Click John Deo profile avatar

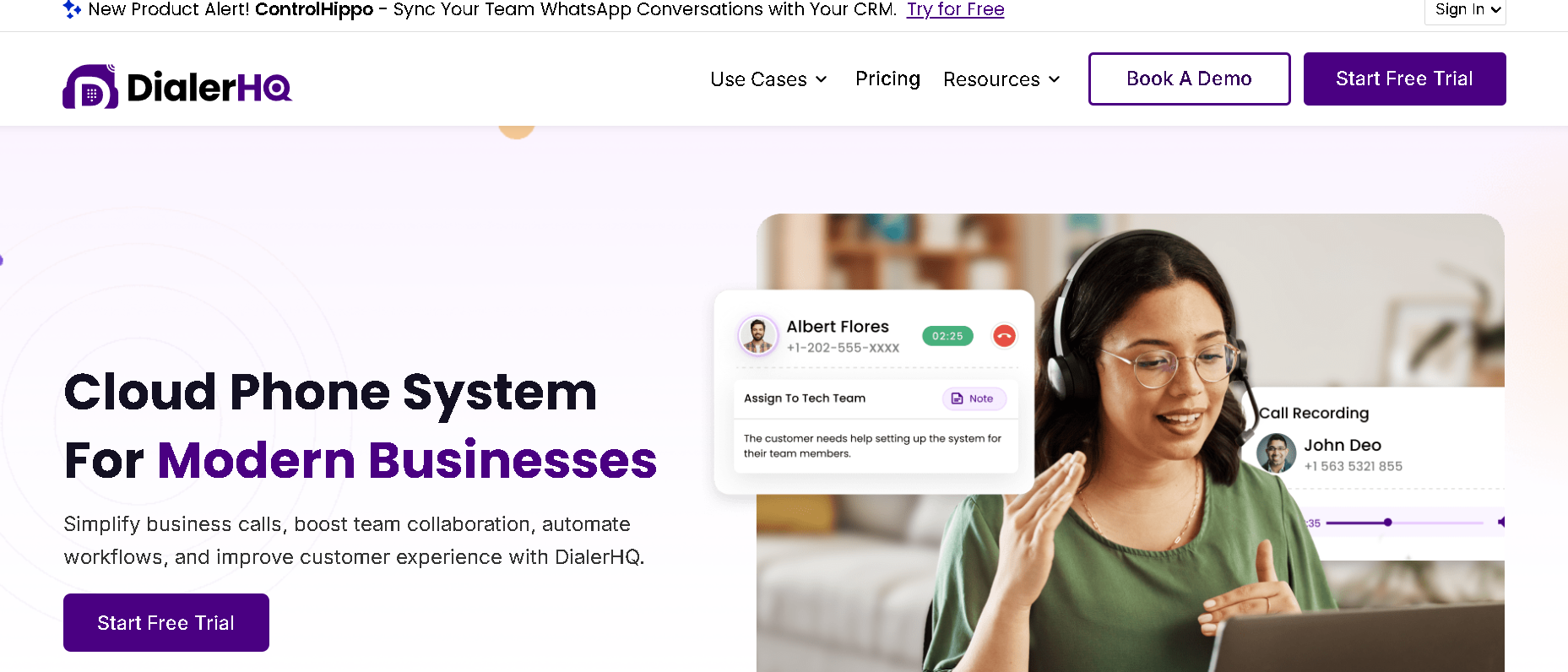(x=1276, y=453)
